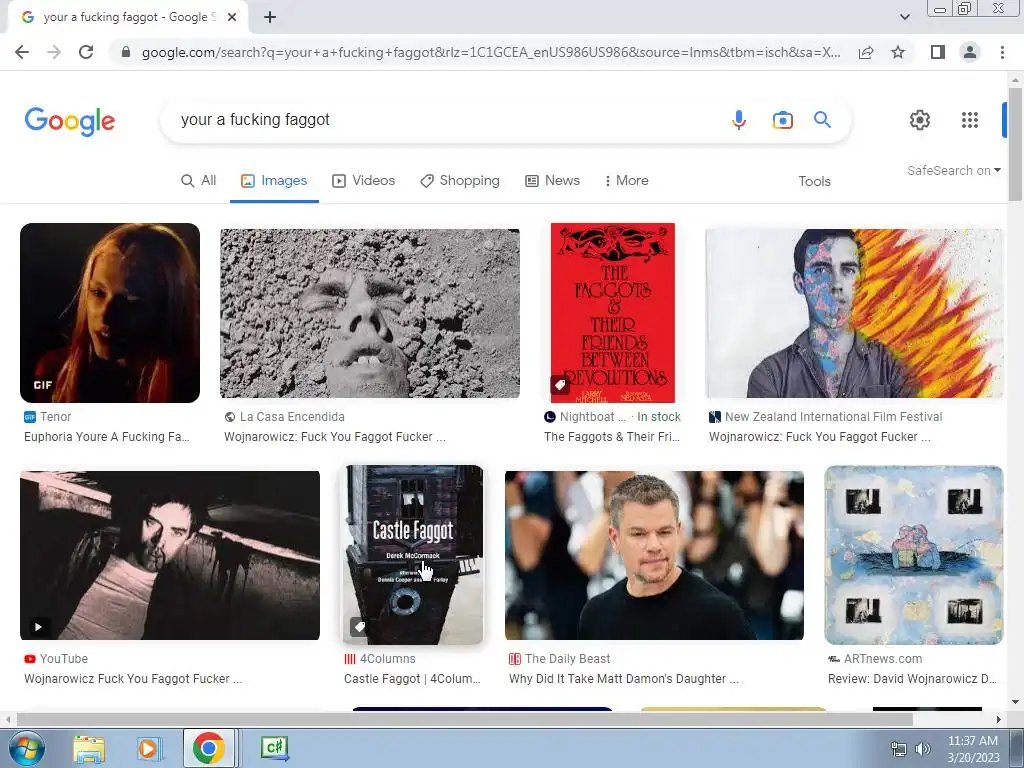
Task: Open the Film Festival painted portrait thumbnail
Action: pyautogui.click(x=854, y=313)
